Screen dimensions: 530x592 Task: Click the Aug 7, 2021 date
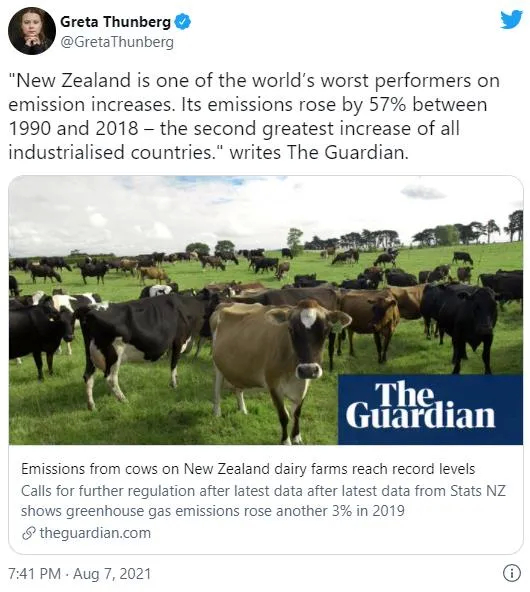coord(112,574)
